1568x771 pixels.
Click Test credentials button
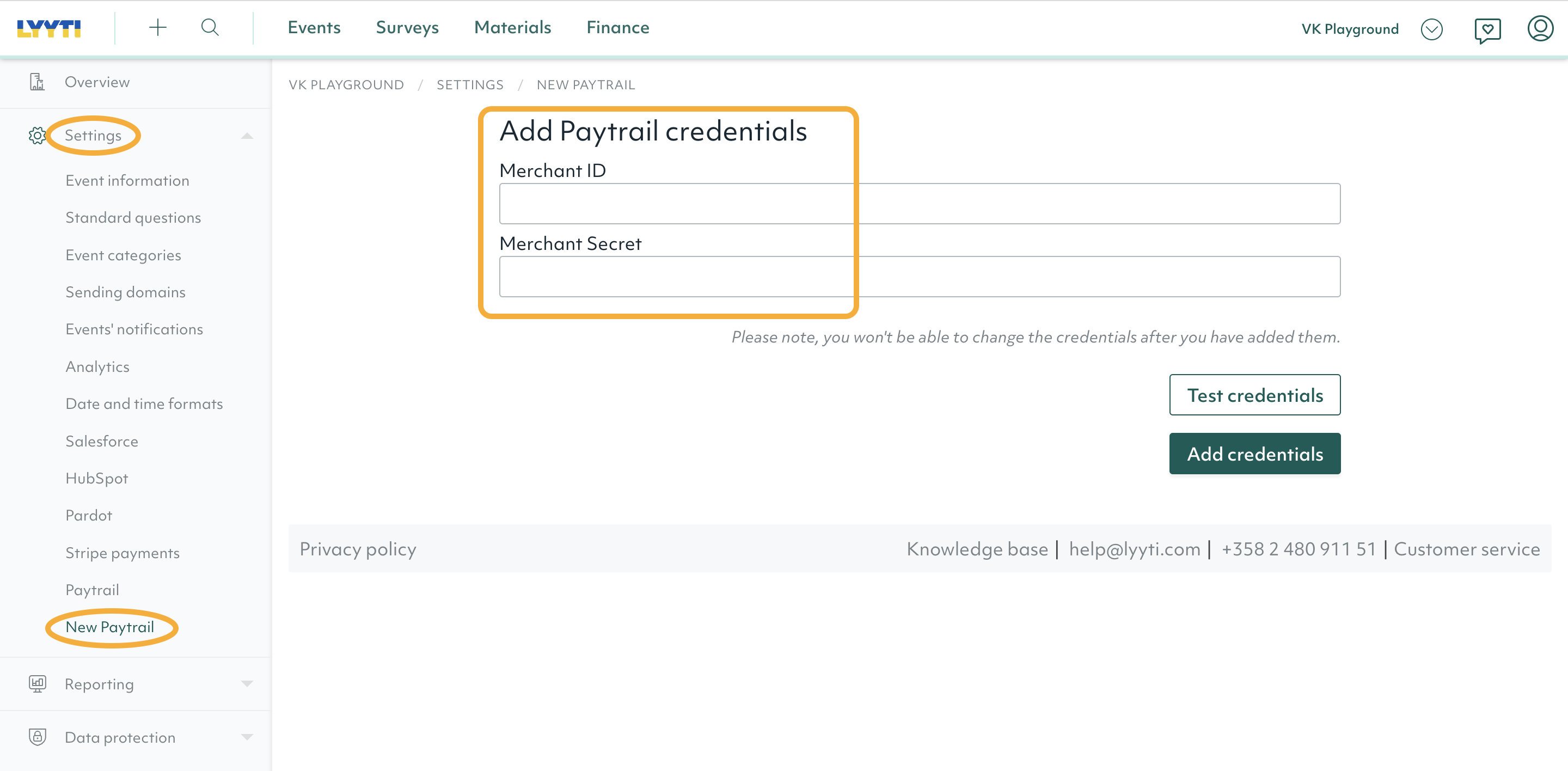[x=1254, y=395]
